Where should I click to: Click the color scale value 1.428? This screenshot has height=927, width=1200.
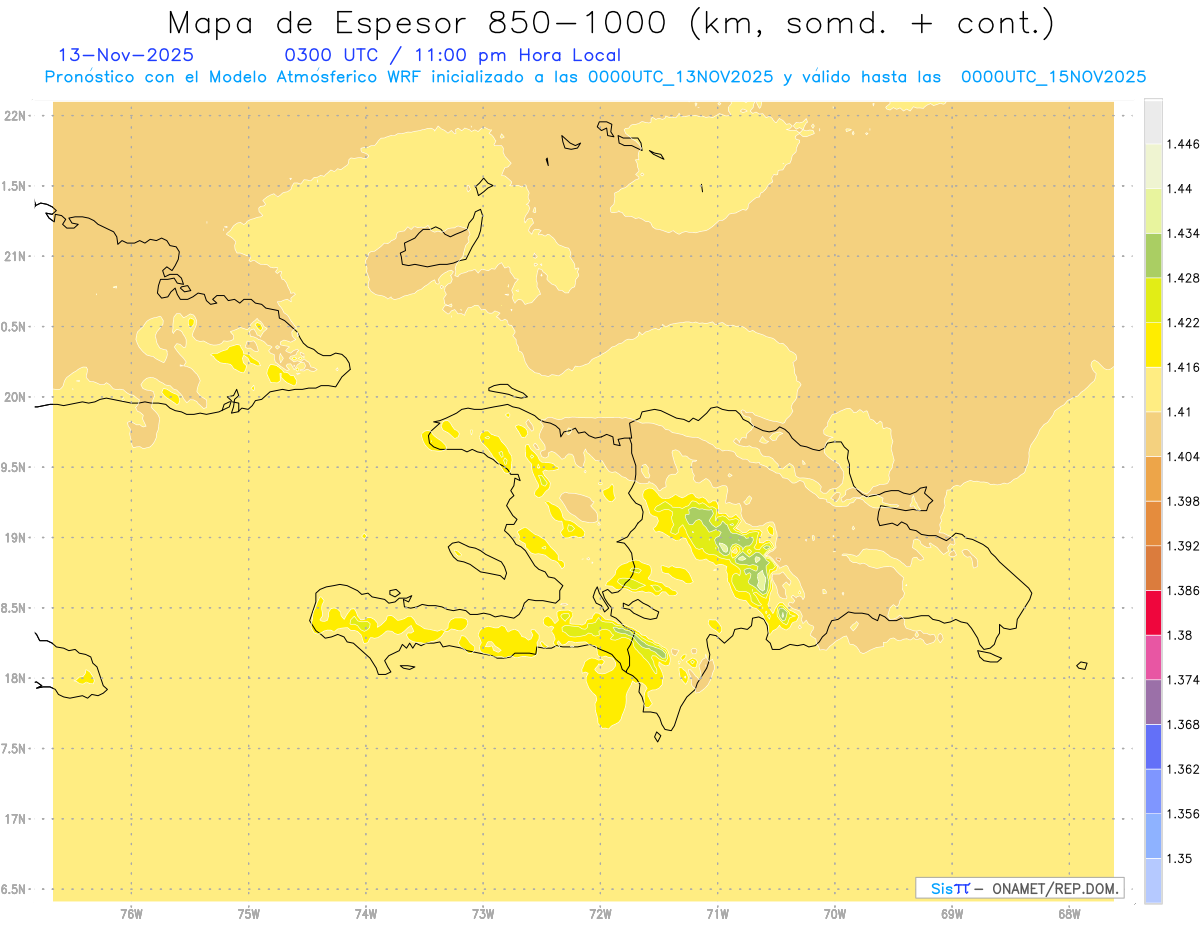coord(1183,278)
